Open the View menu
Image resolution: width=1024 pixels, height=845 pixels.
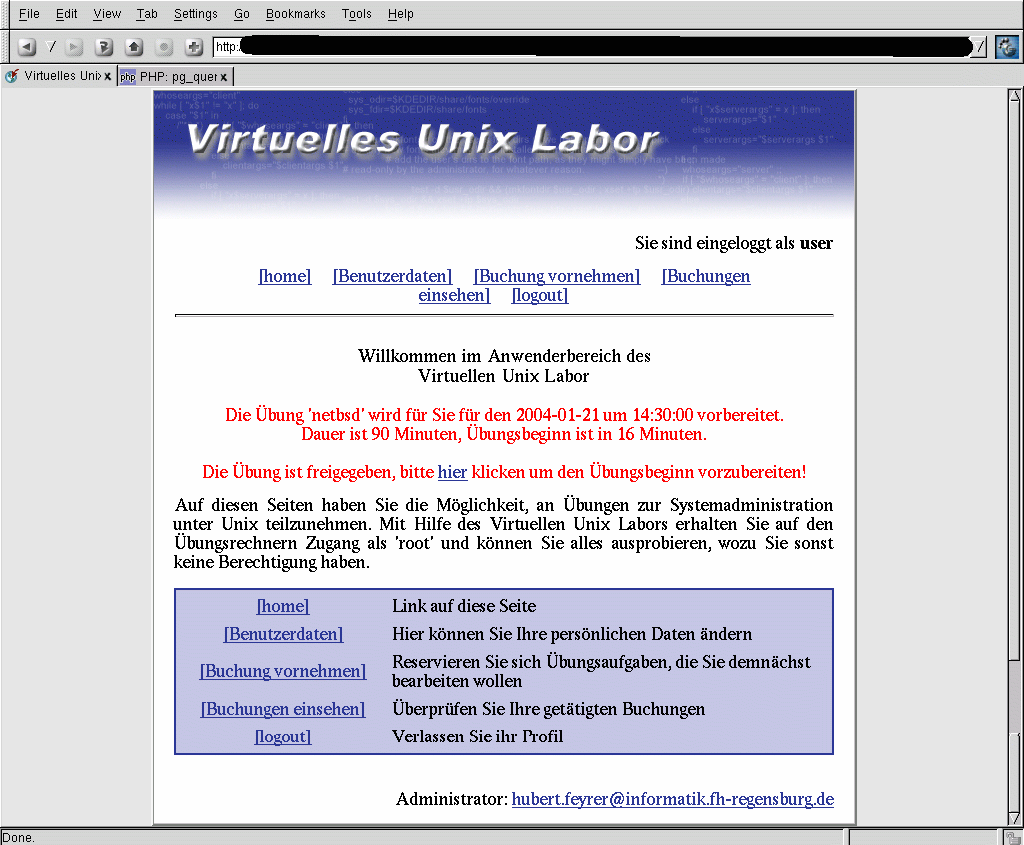click(x=107, y=14)
